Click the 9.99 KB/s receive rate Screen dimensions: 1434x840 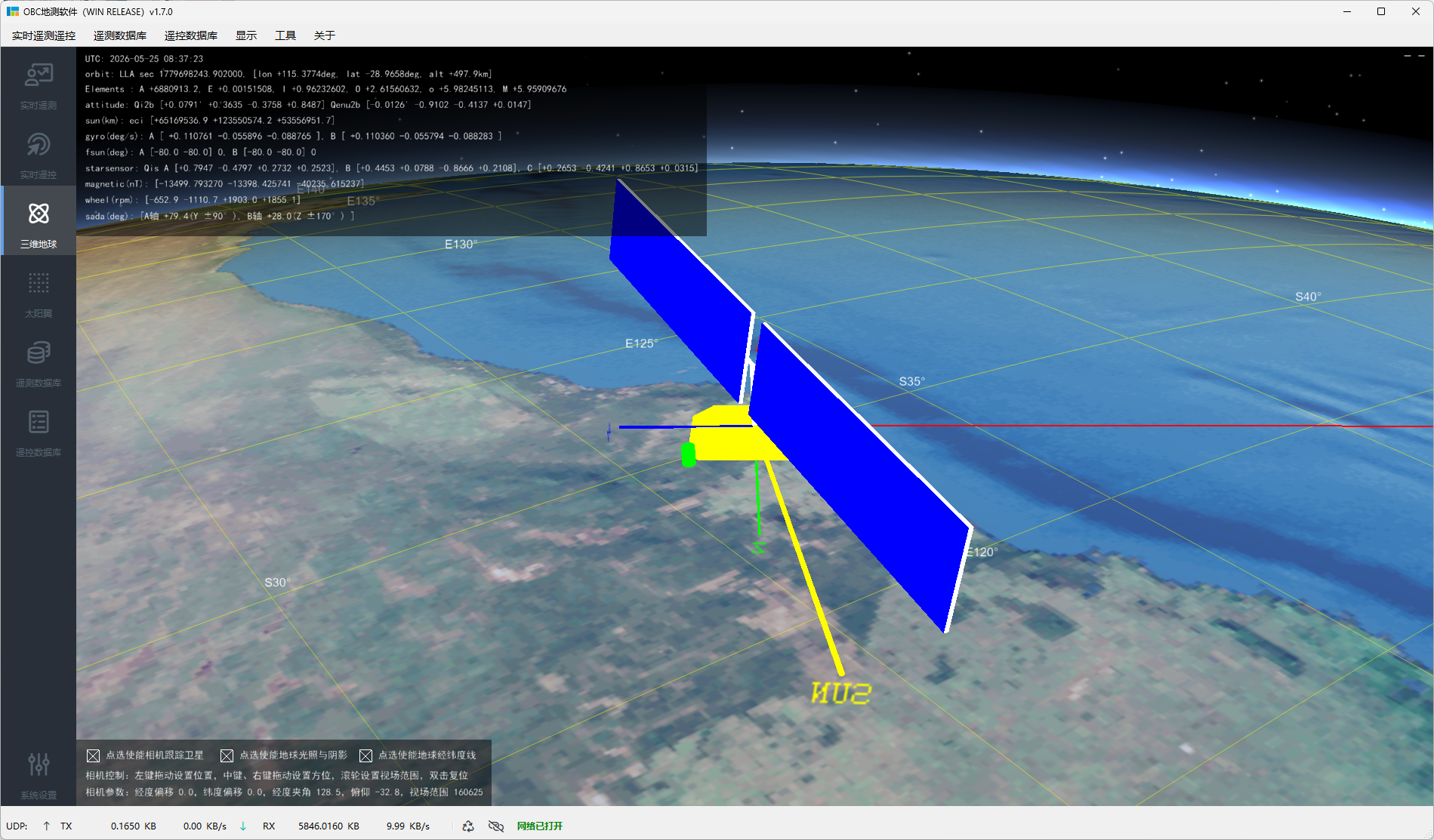408,826
